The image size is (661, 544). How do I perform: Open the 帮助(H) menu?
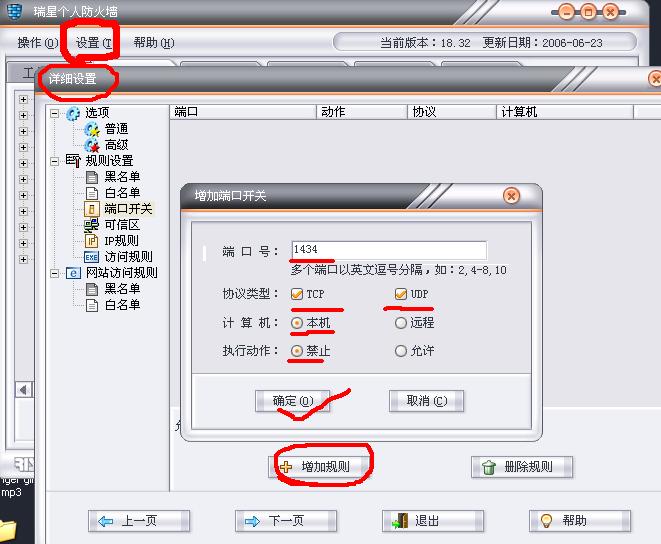click(153, 43)
